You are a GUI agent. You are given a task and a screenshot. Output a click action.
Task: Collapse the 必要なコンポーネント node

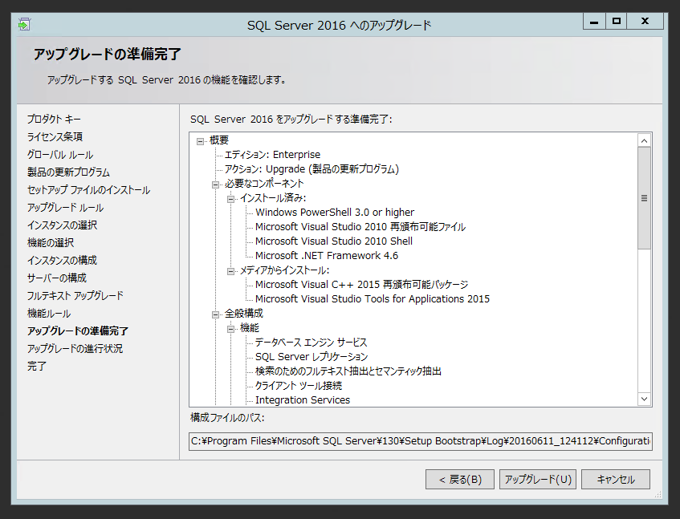pyautogui.click(x=215, y=185)
